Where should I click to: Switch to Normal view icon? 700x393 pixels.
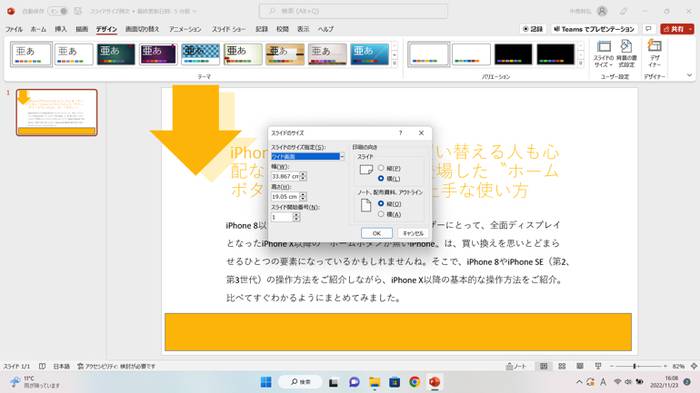click(544, 366)
